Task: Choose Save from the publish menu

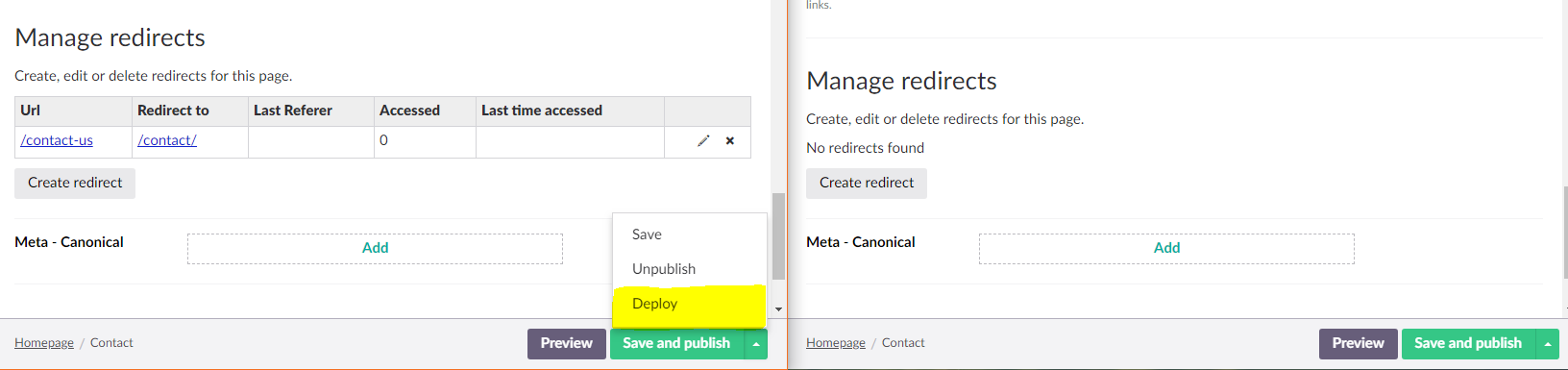Action: [689, 234]
